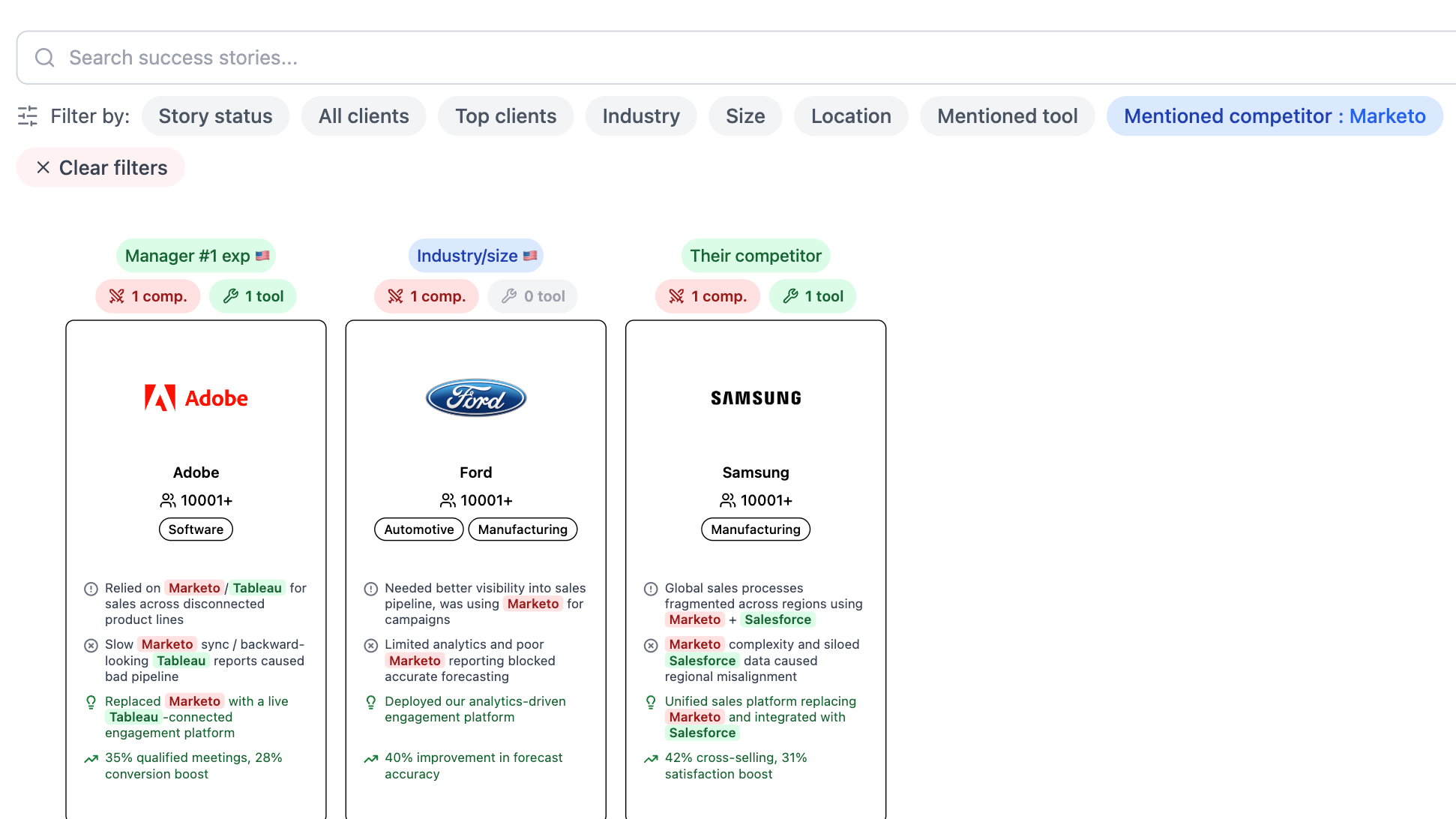Image resolution: width=1456 pixels, height=819 pixels.
Task: Open the Location filter
Action: tap(851, 116)
